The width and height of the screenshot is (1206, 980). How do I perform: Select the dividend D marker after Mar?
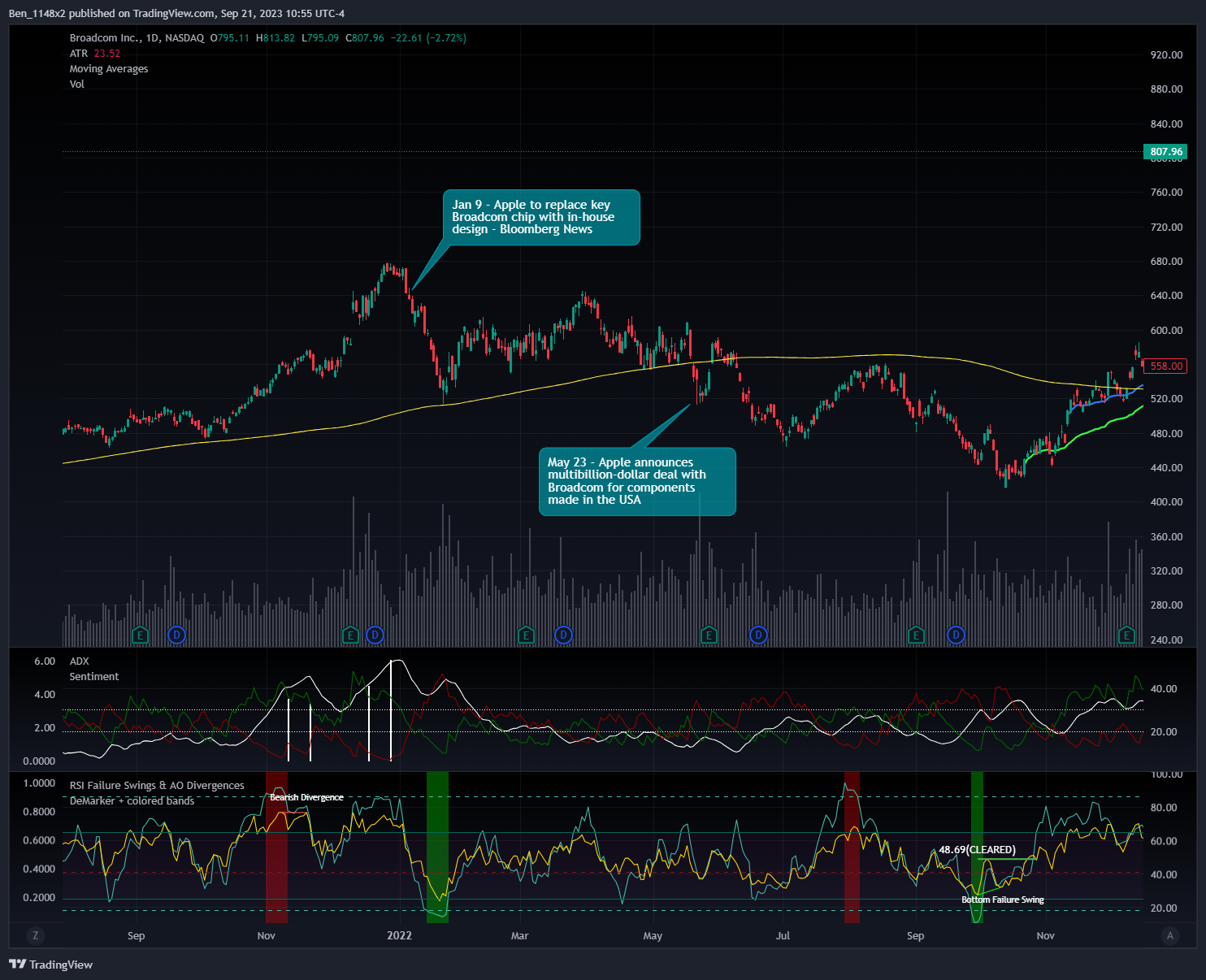coord(562,635)
